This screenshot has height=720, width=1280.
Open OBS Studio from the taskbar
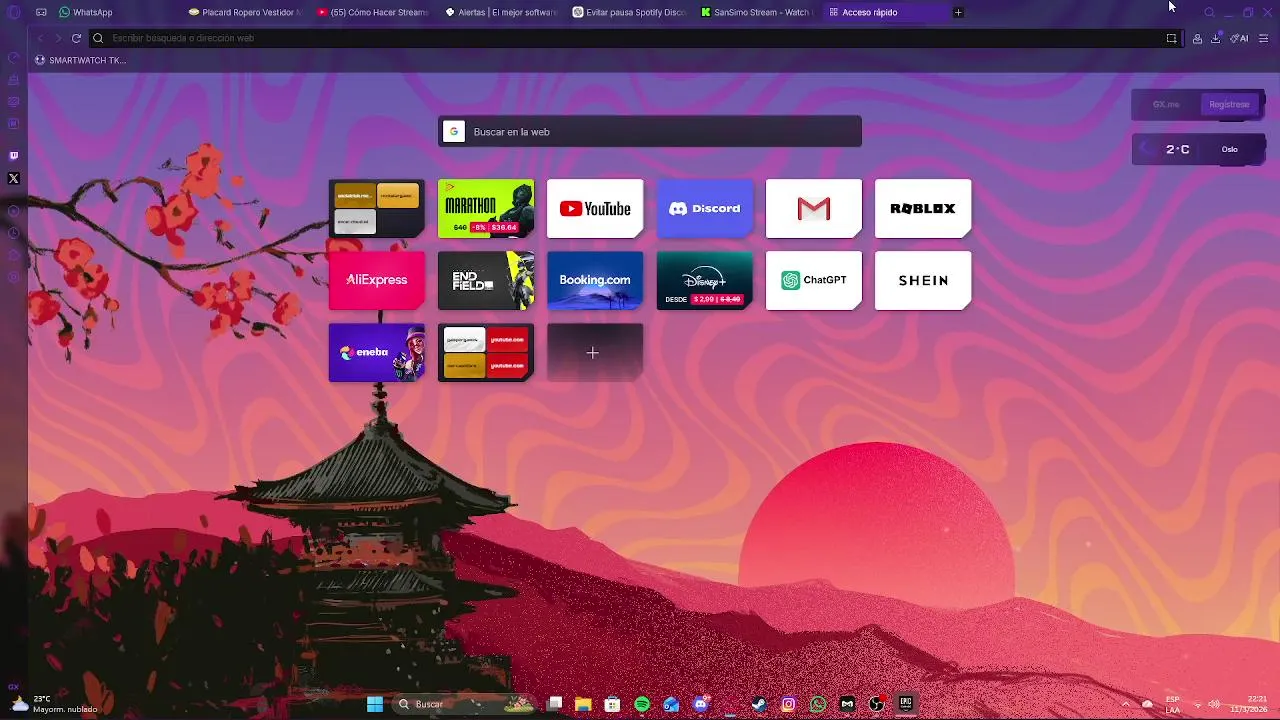[x=877, y=704]
